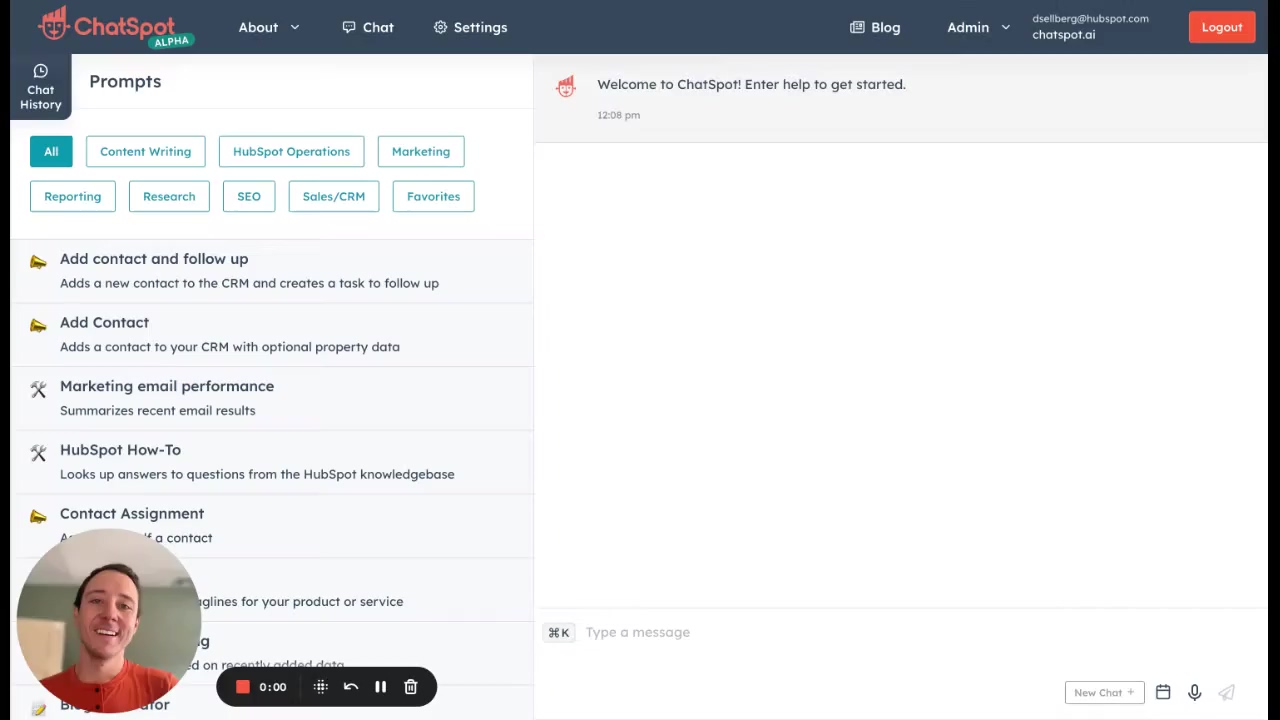Screen dimensions: 1280x720
Task: Click the webcam video bubble
Action: (108, 620)
